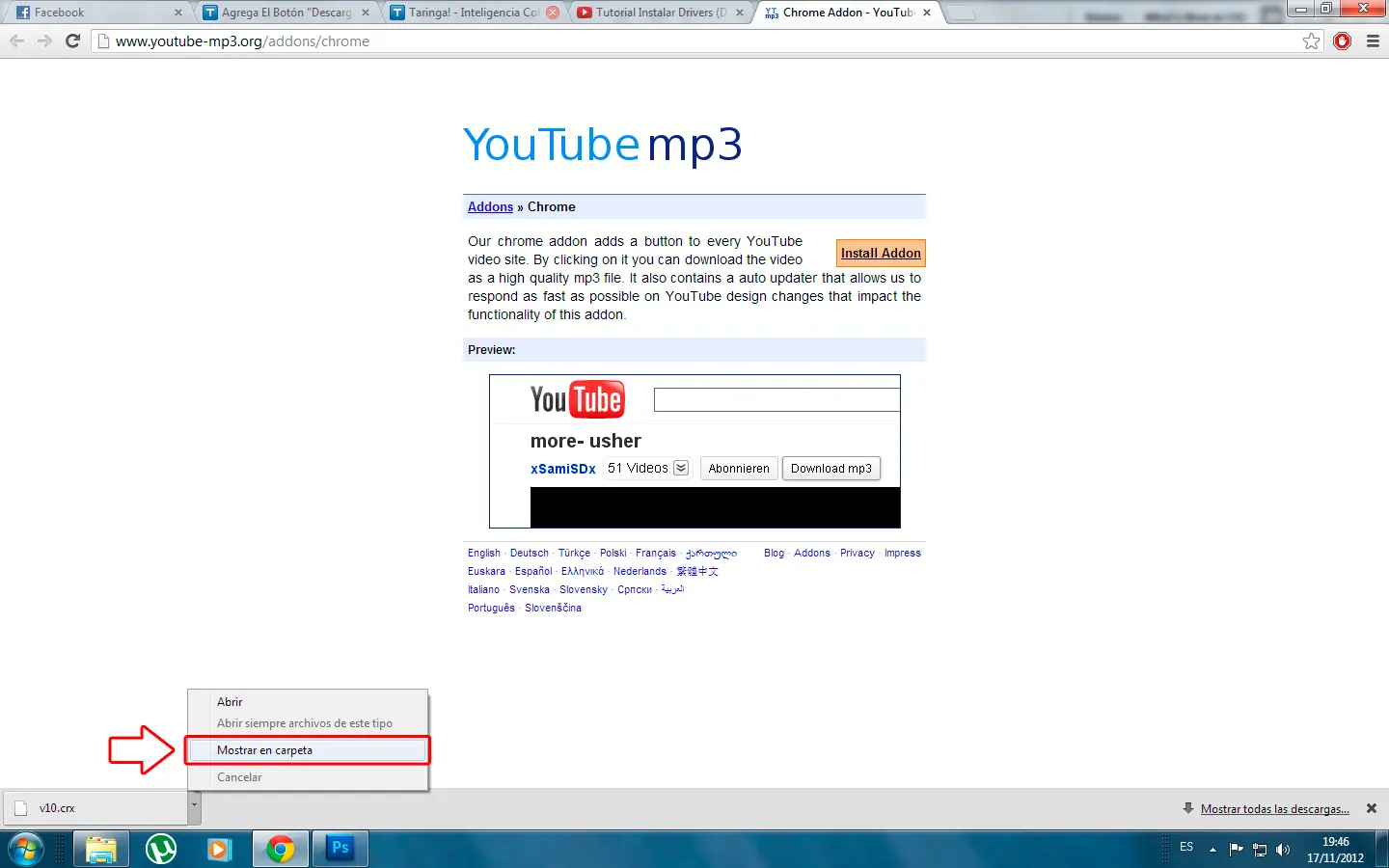Open a new tab button
1389x868 pixels.
(x=960, y=14)
